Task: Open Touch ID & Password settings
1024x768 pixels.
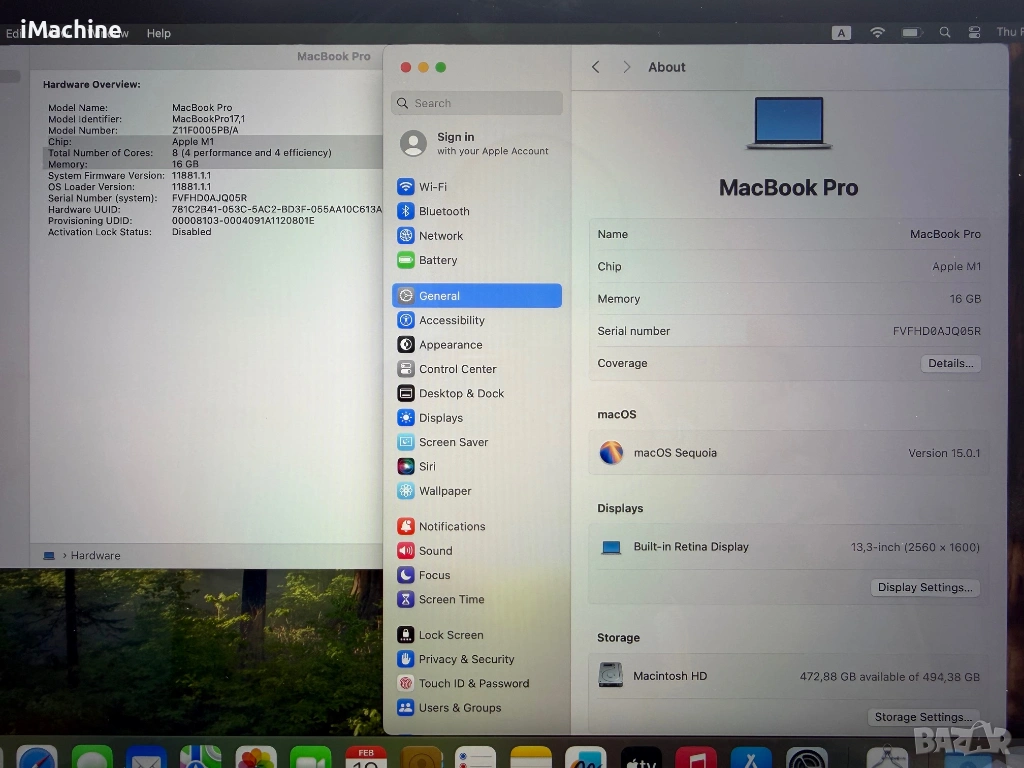Action: [473, 683]
